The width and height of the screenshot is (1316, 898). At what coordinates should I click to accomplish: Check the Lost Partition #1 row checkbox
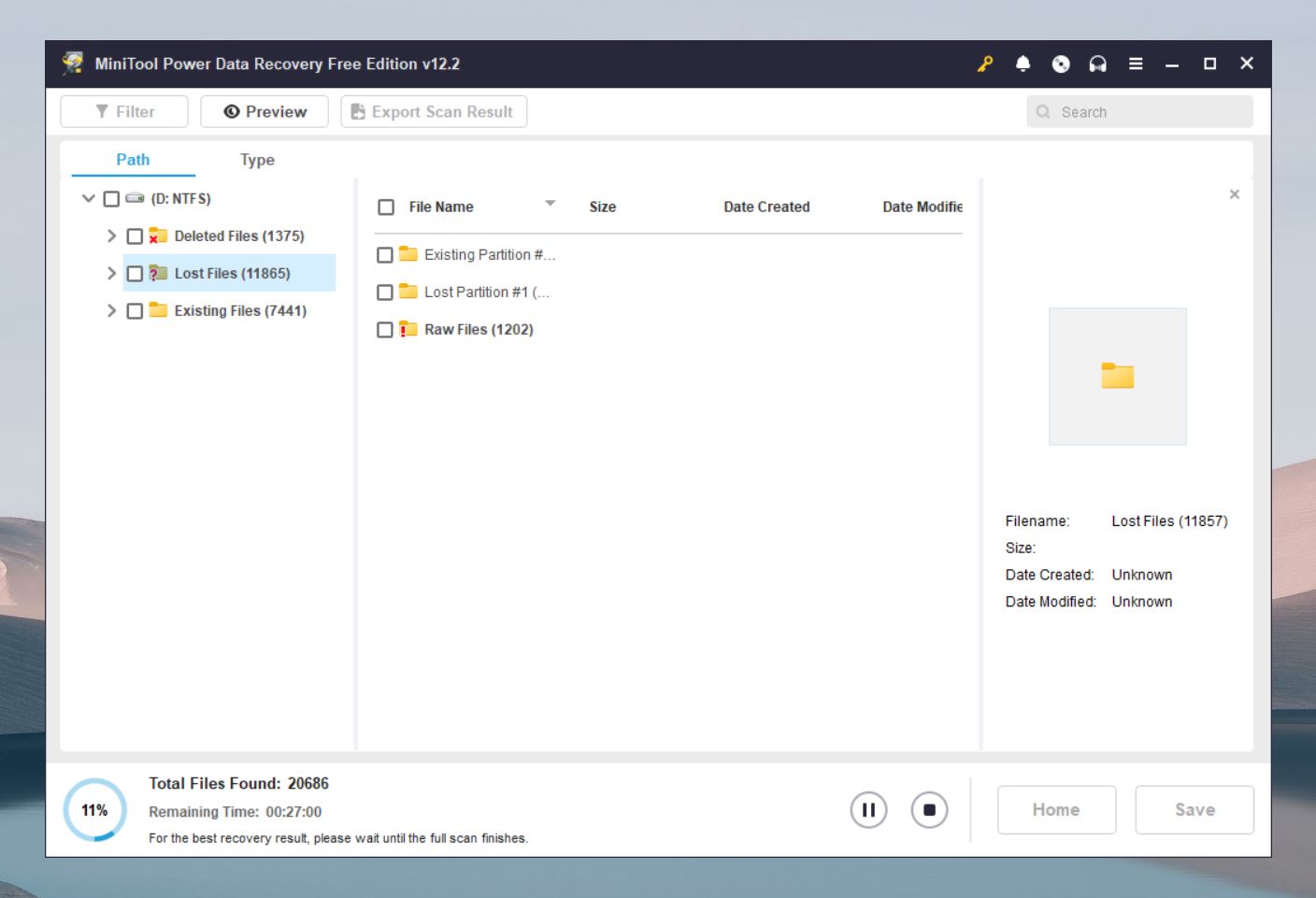(x=384, y=292)
